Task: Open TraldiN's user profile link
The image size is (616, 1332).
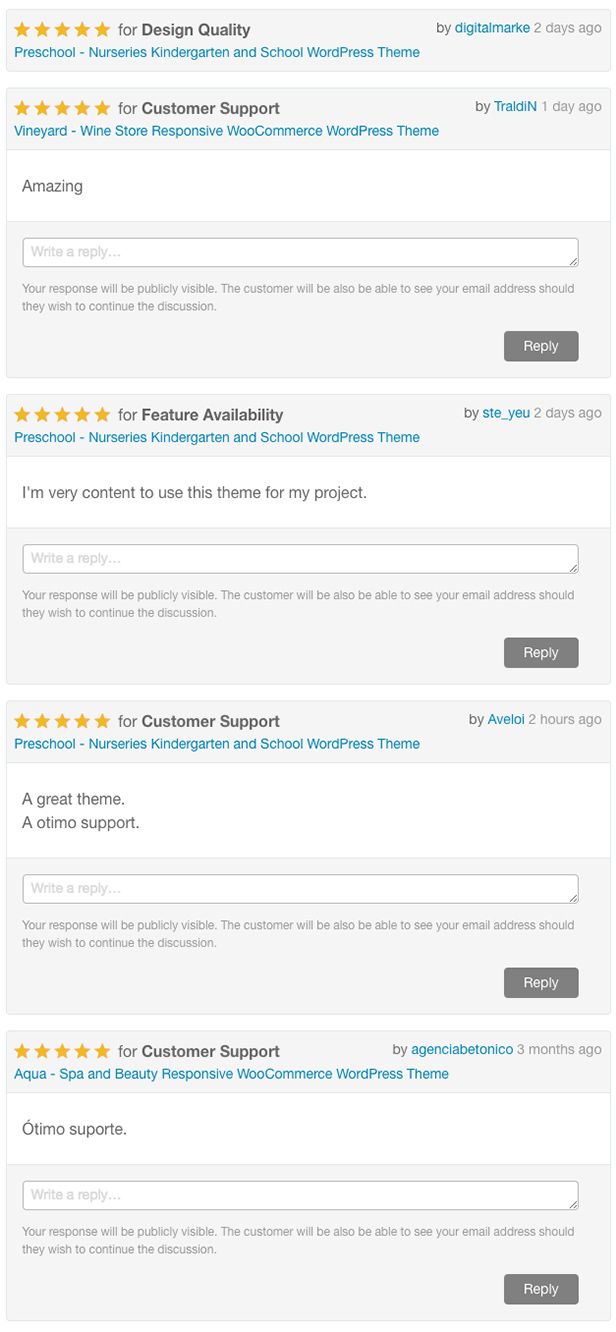Action: point(515,106)
